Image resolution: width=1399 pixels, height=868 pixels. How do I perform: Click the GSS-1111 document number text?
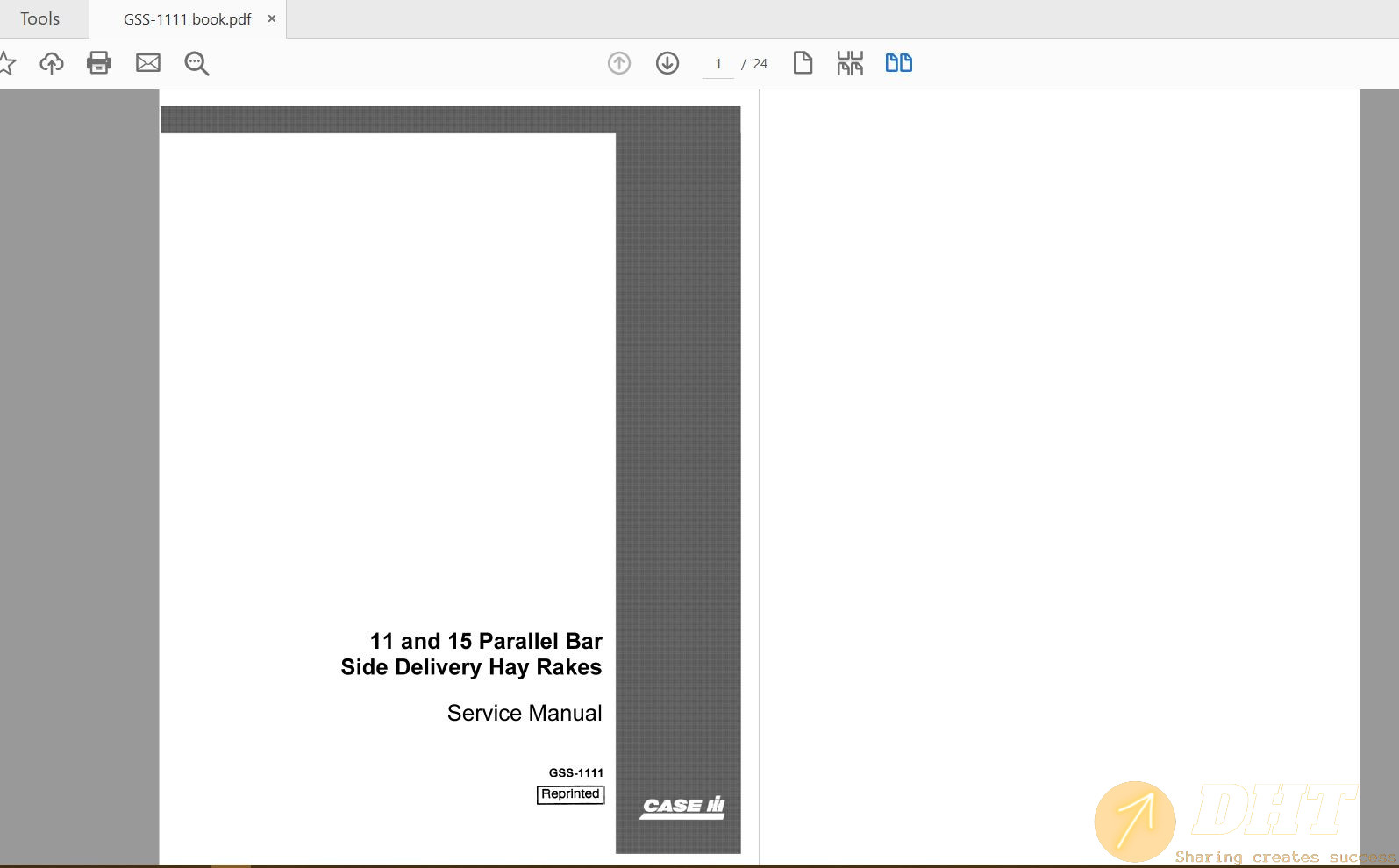tap(576, 772)
